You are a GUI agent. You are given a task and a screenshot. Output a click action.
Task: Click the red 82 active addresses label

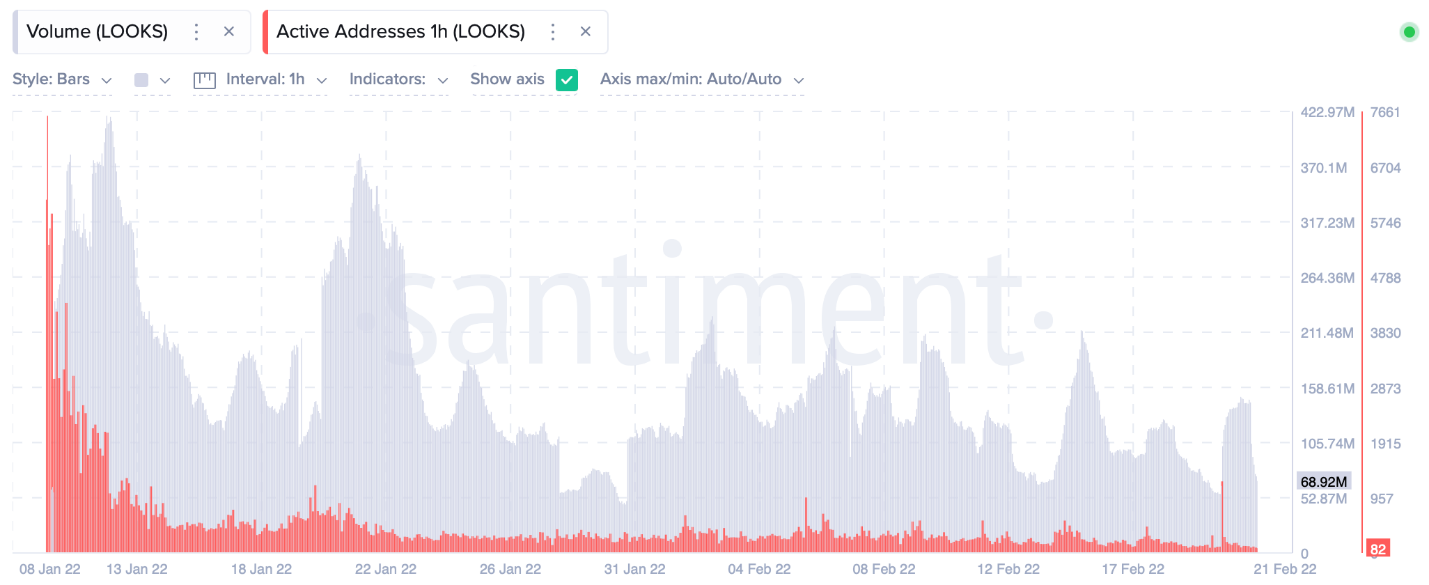click(x=1378, y=549)
